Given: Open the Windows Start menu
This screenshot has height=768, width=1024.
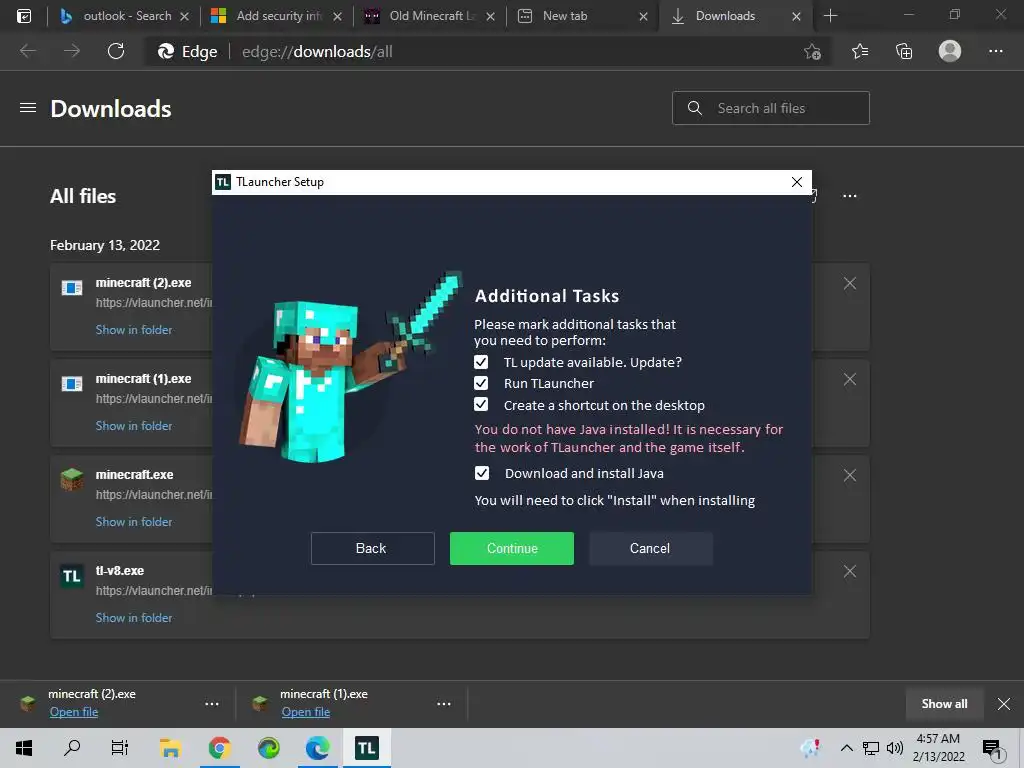Looking at the screenshot, I should coord(24,748).
